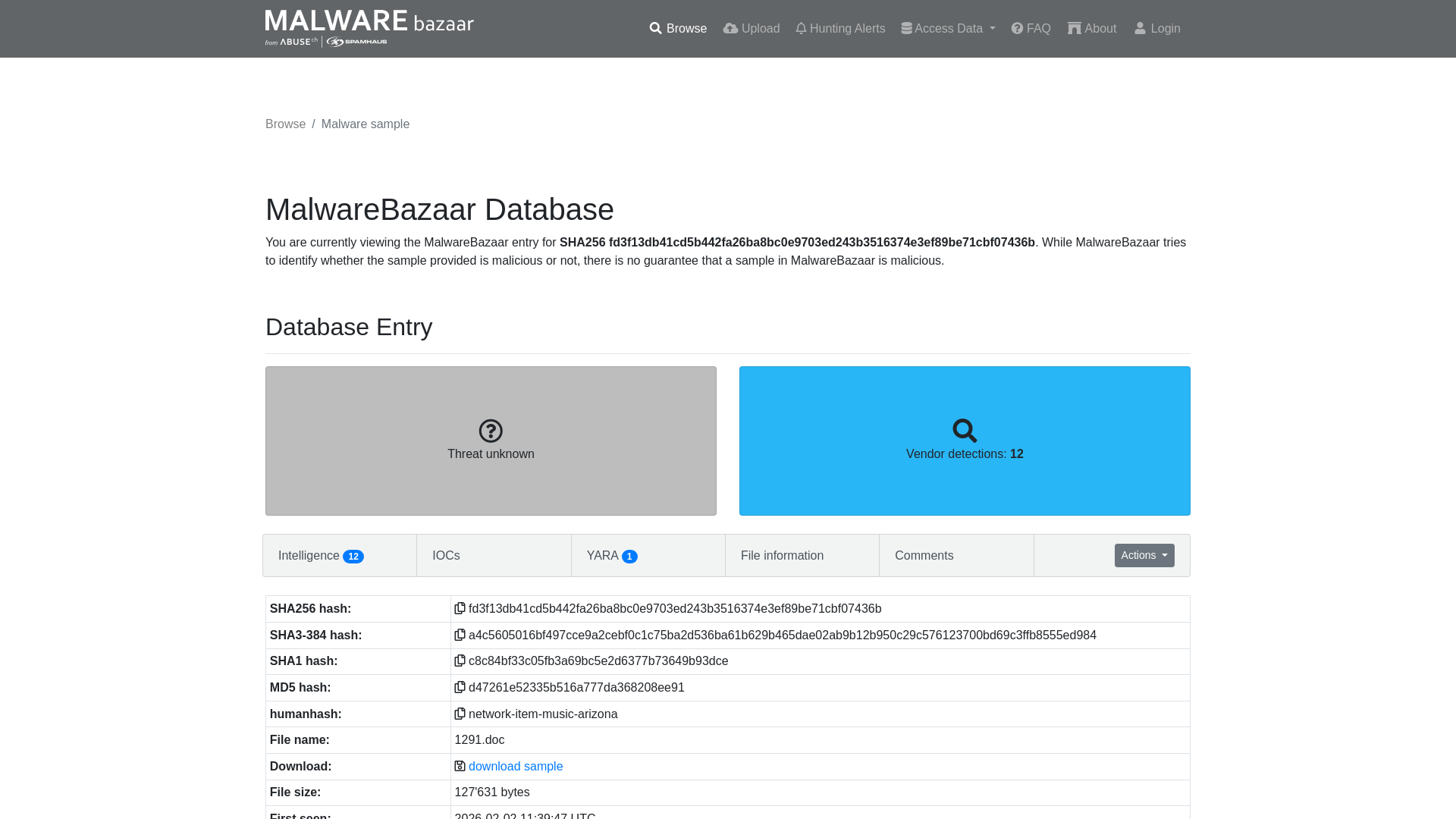
Task: Click the MALWARE bazaar logo
Action: [x=369, y=28]
